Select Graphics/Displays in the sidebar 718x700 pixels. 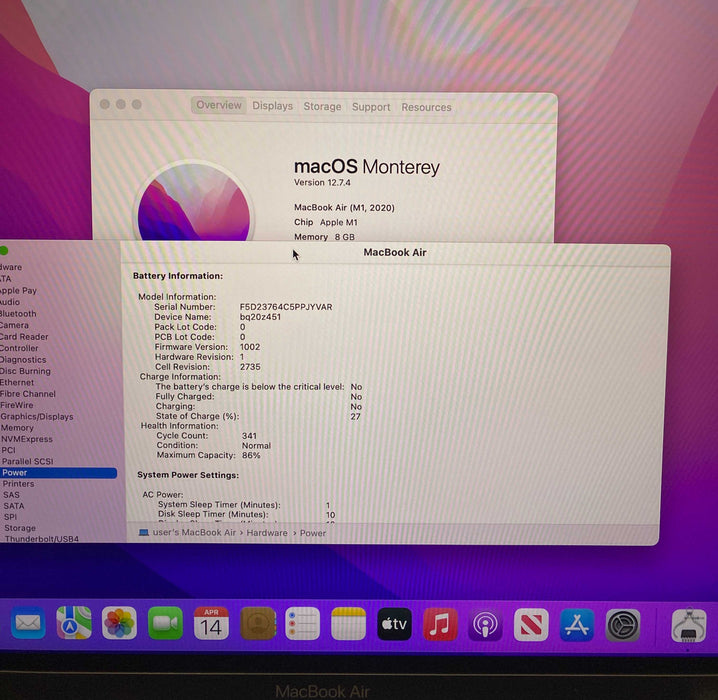[37, 416]
